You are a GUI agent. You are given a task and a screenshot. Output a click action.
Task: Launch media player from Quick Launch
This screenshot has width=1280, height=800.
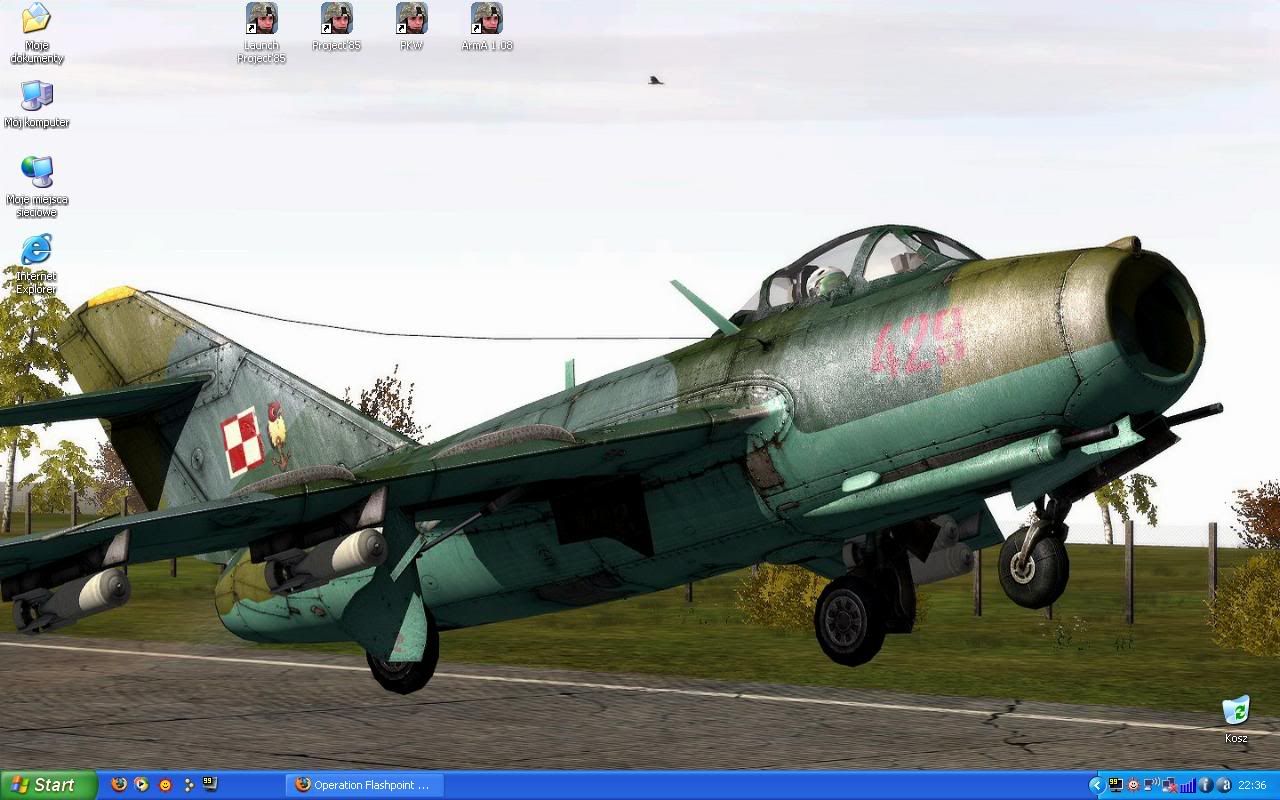tap(142, 785)
